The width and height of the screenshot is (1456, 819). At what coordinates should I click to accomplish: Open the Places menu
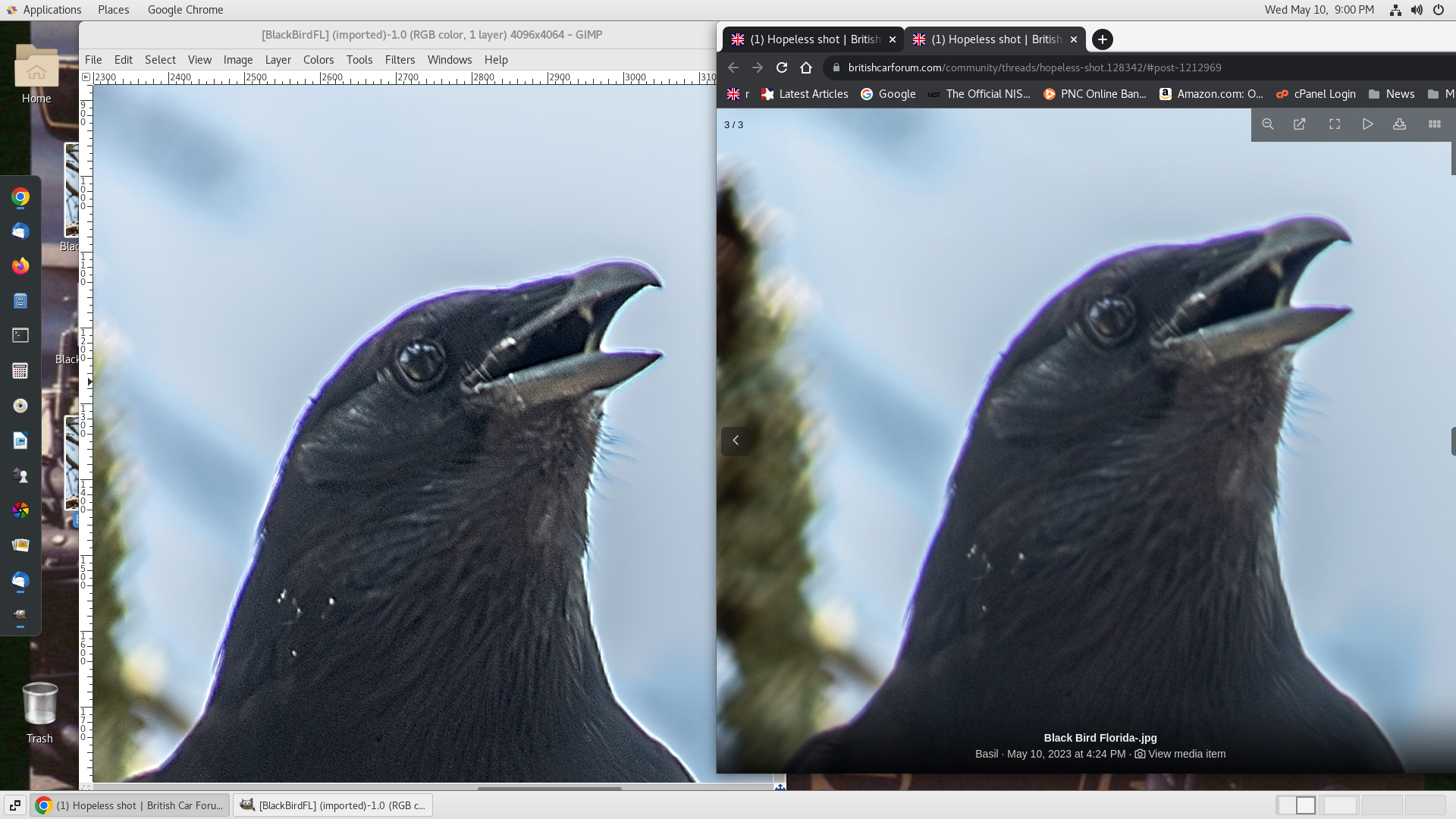point(113,10)
